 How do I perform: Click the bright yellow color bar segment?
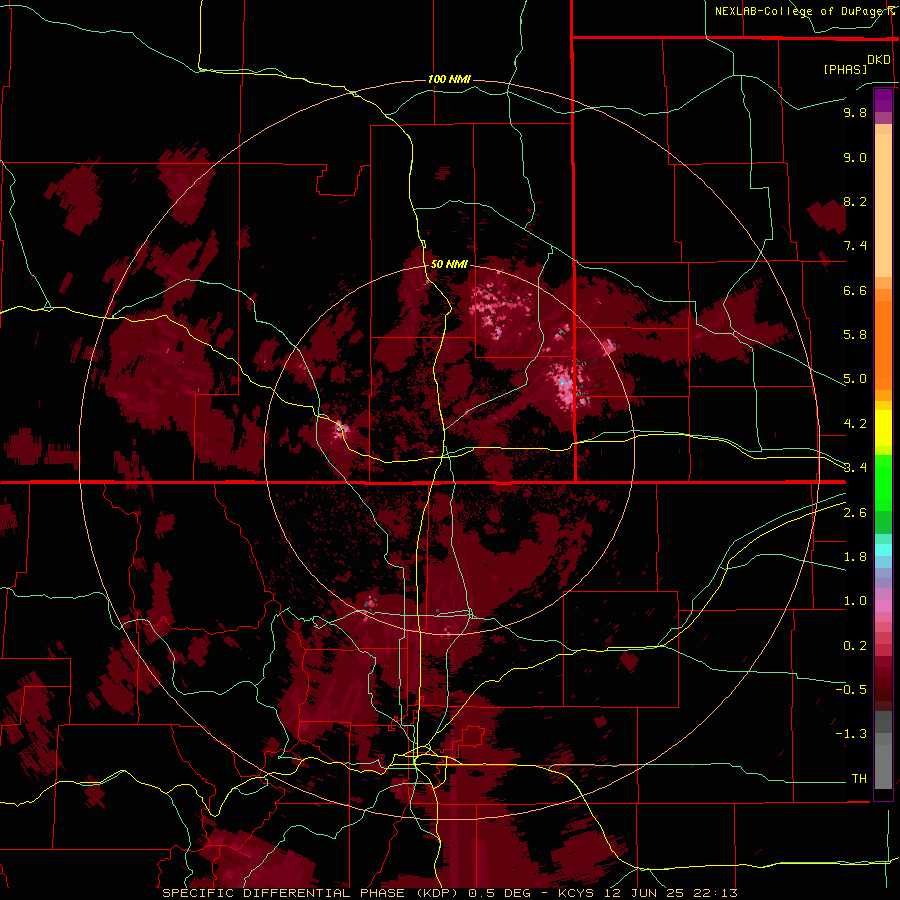(883, 428)
